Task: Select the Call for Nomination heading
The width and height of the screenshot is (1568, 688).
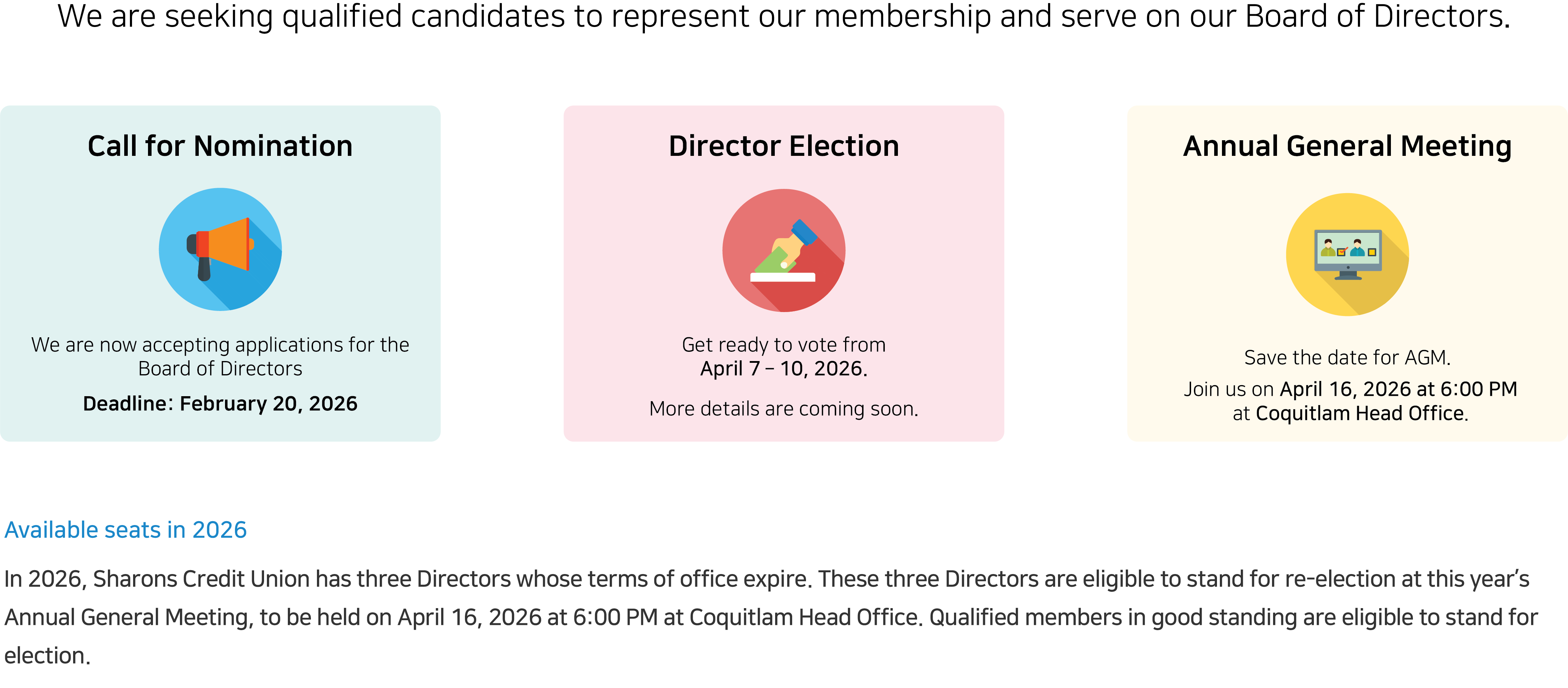Action: 220,146
